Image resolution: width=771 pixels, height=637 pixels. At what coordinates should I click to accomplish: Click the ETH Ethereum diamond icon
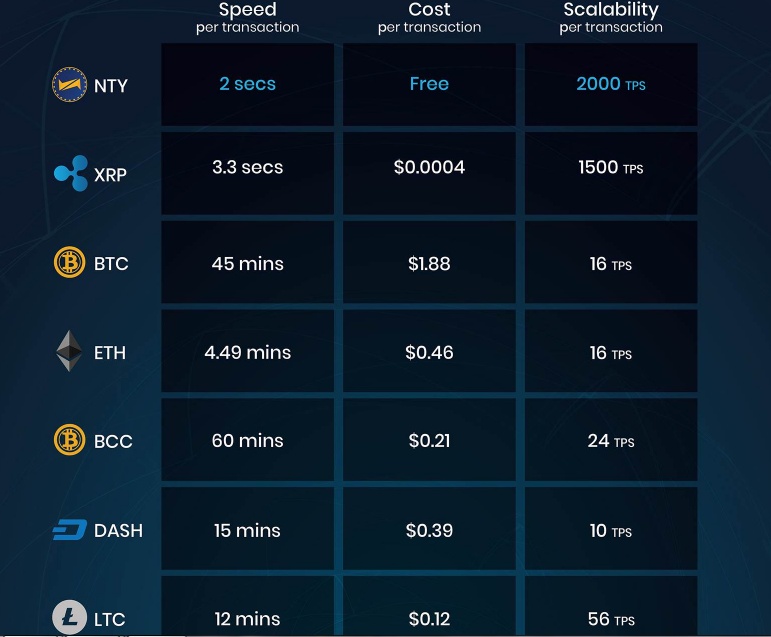(x=69, y=351)
